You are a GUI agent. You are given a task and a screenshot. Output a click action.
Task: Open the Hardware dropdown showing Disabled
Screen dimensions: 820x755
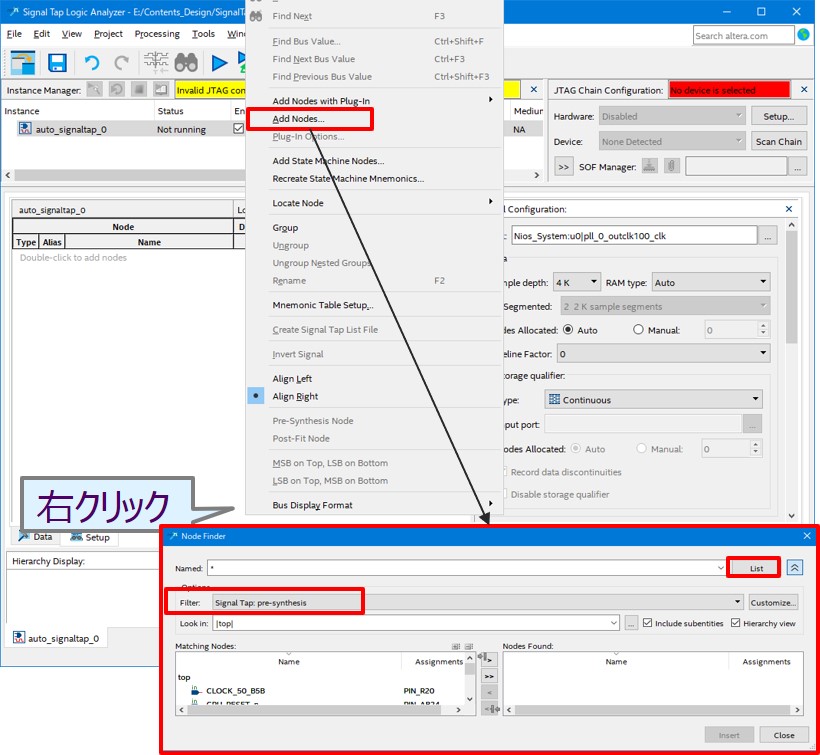[672, 116]
